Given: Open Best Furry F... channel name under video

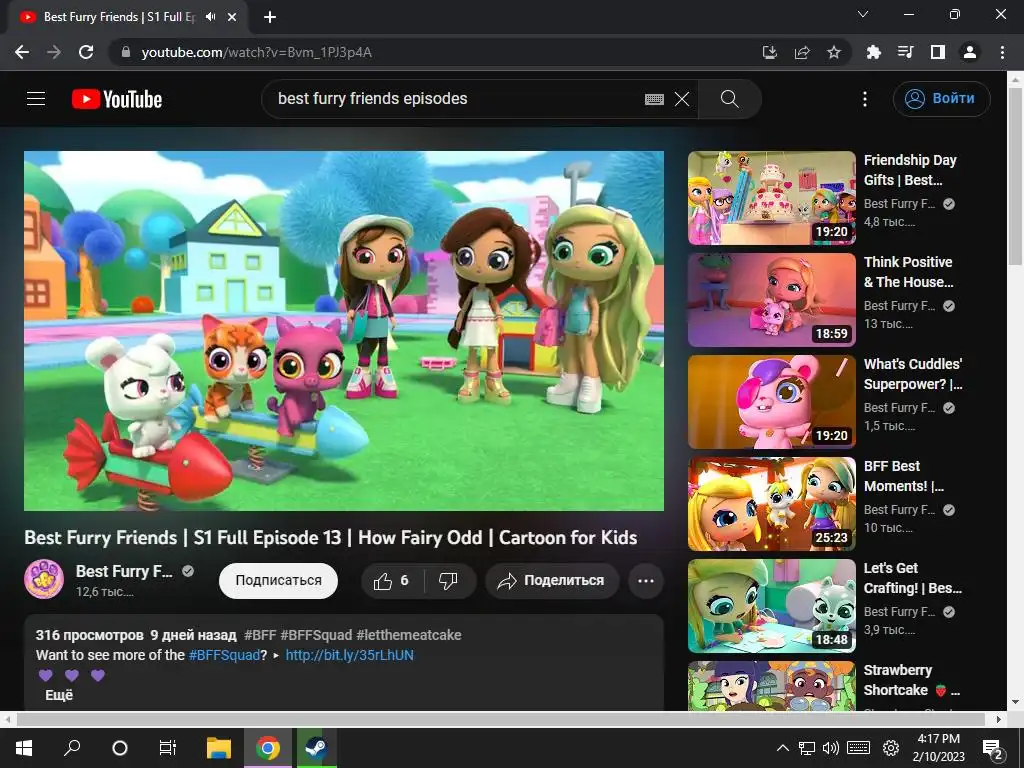Looking at the screenshot, I should 124,571.
